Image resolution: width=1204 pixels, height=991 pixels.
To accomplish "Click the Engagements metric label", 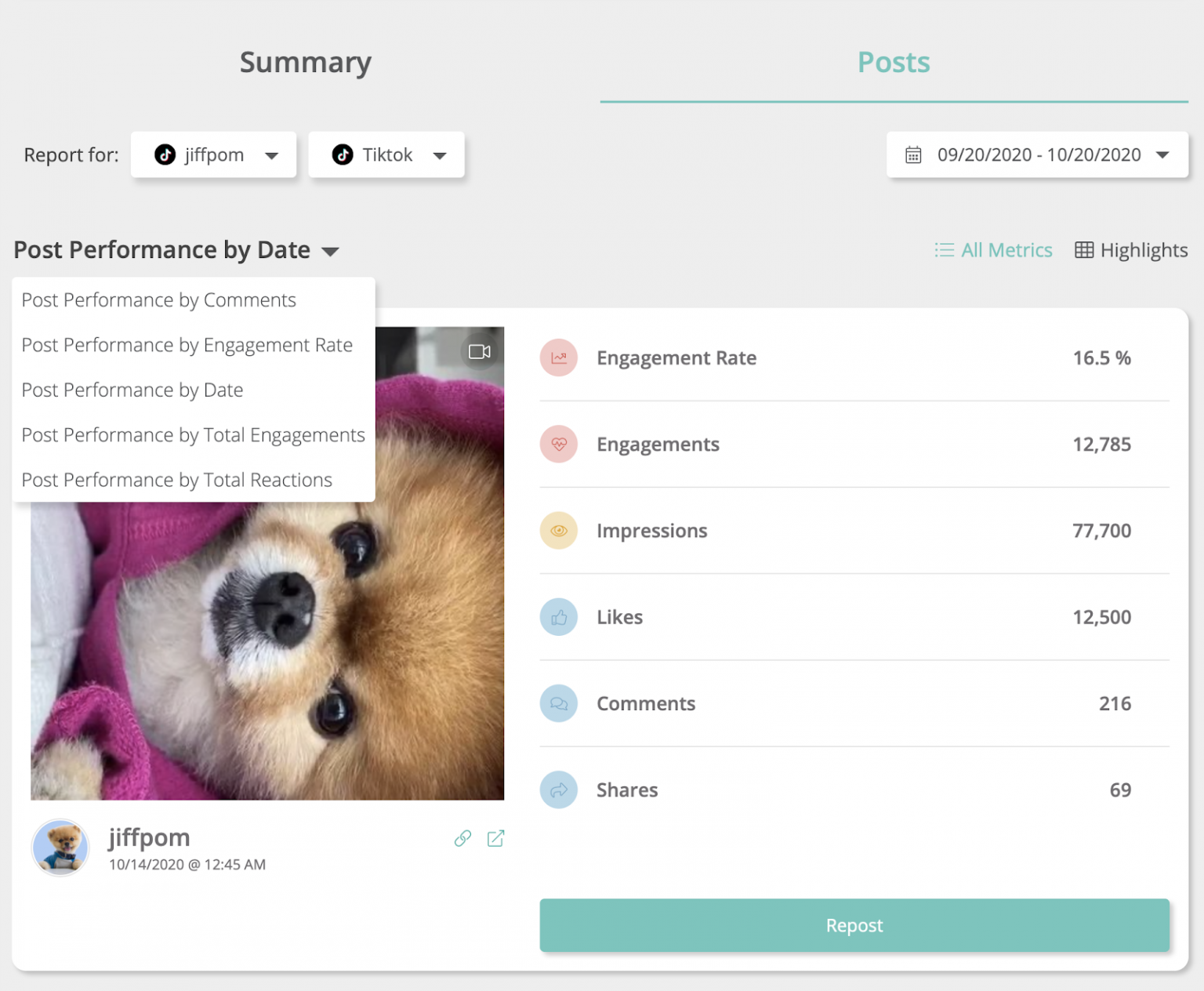I will [658, 445].
